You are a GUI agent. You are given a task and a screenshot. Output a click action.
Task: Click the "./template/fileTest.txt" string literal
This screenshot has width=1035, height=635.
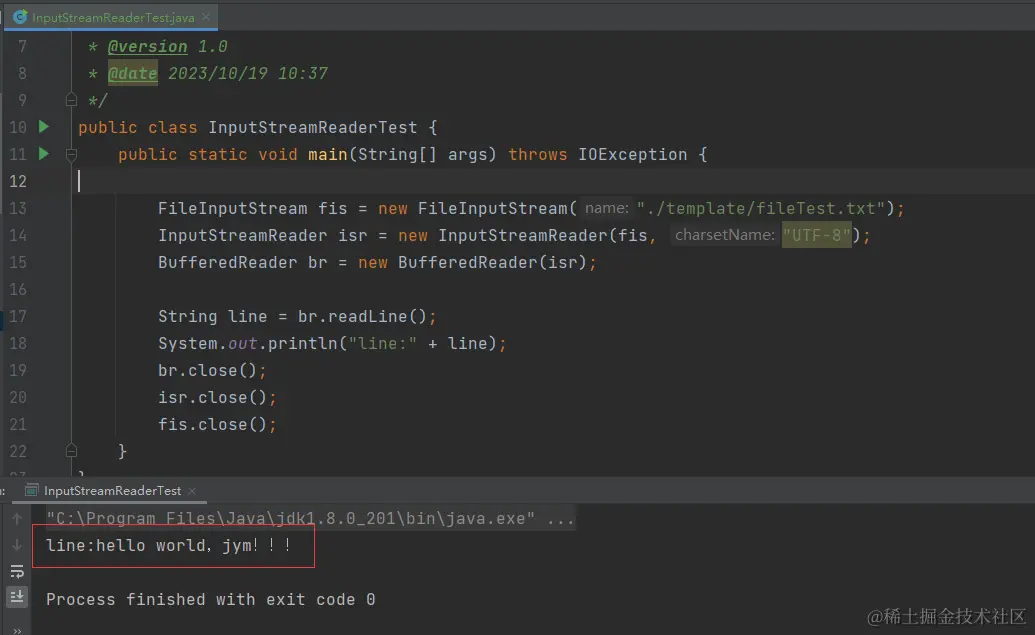coord(760,209)
